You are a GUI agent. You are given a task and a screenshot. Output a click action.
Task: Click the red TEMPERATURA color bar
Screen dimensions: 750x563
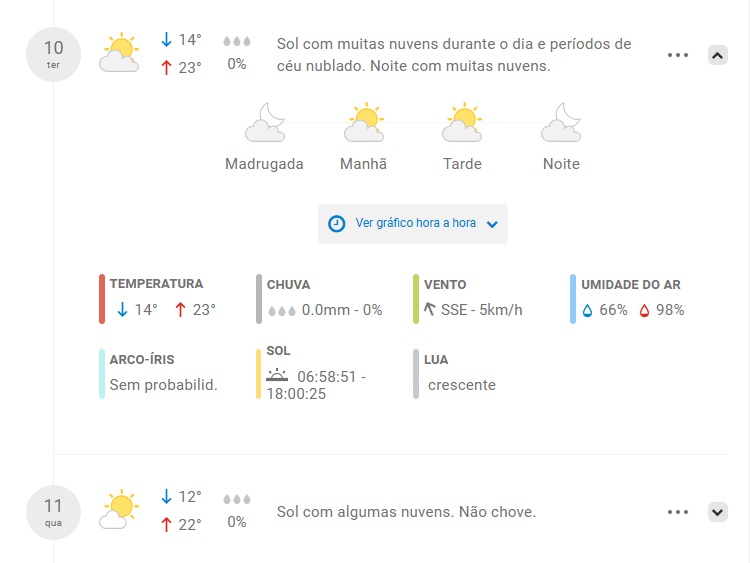[102, 299]
